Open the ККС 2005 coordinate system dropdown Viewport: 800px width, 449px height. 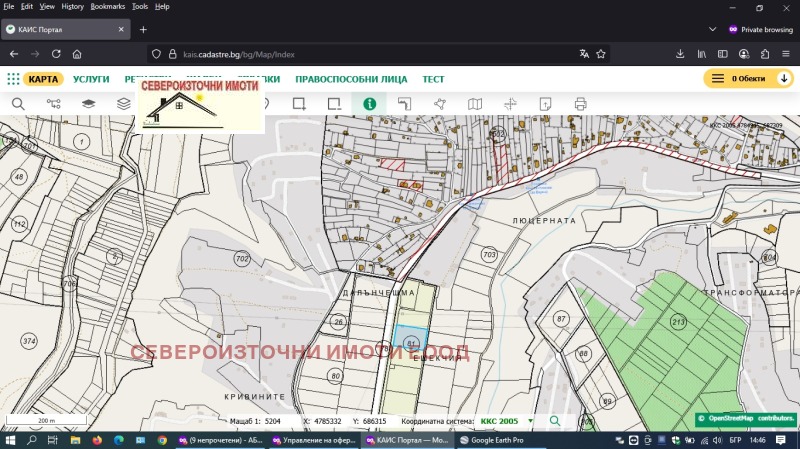point(506,421)
